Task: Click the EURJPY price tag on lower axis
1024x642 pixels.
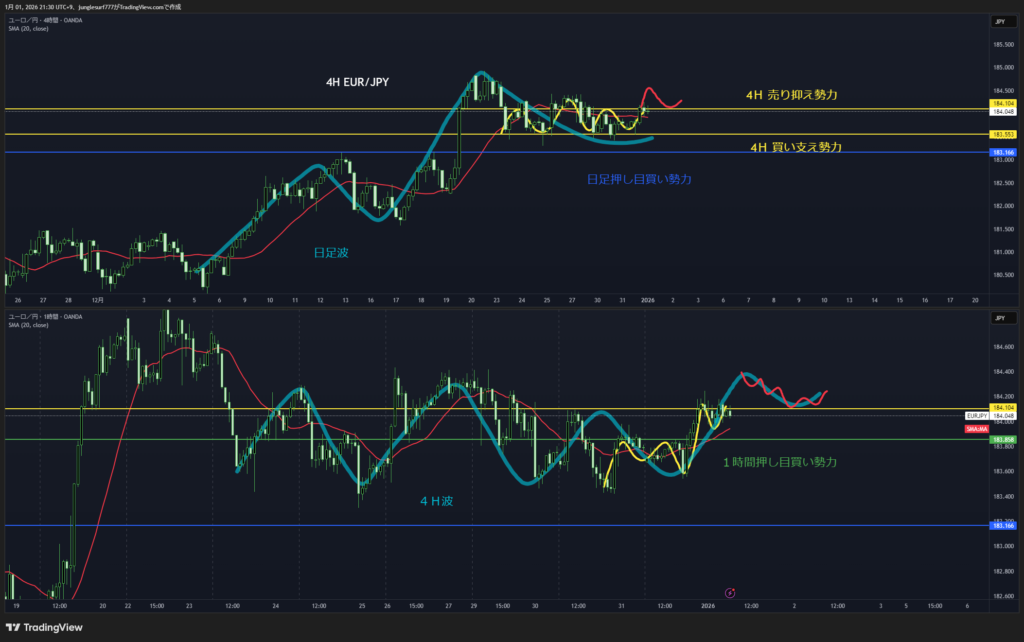Action: click(977, 415)
